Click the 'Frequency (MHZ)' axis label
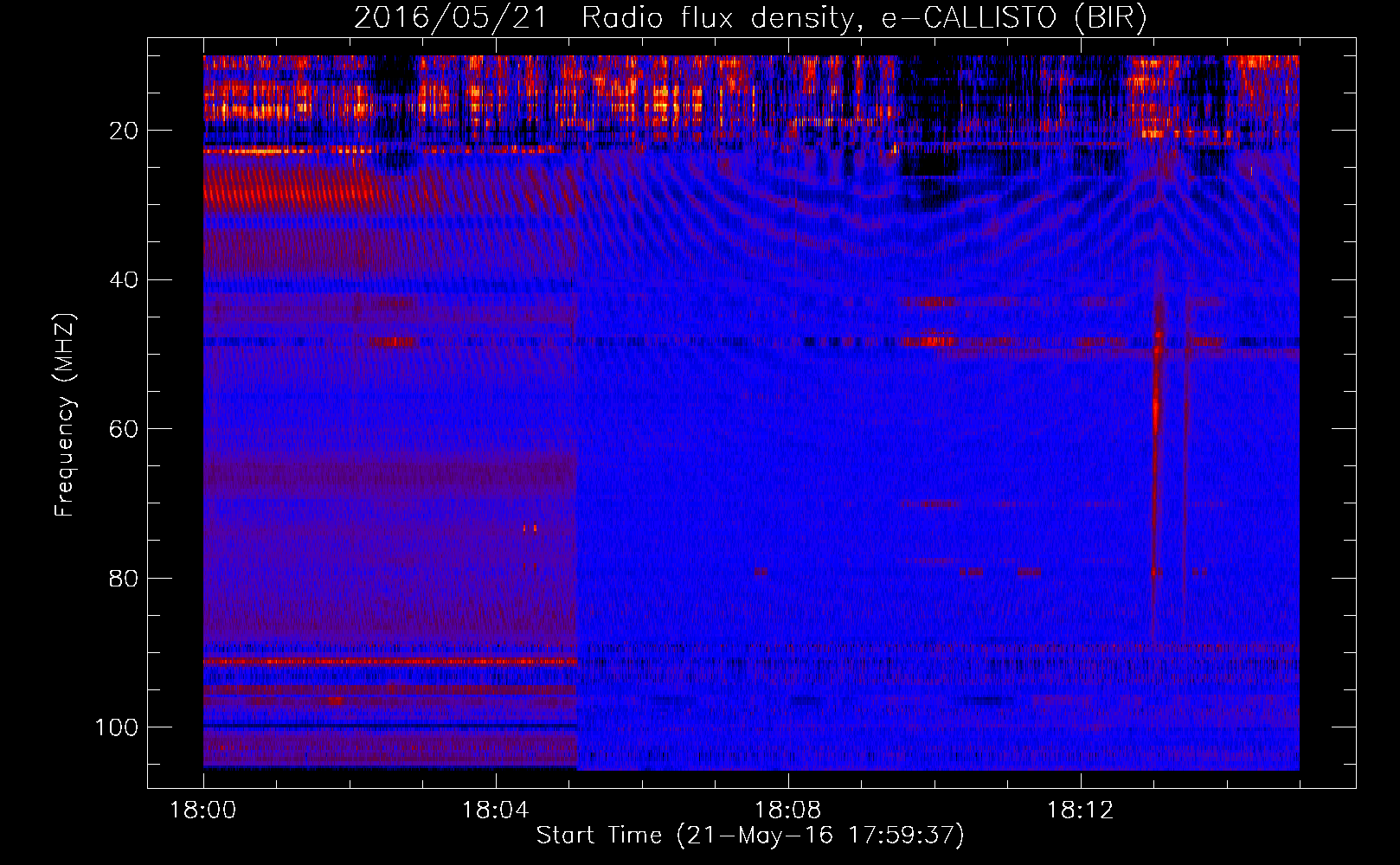This screenshot has width=1400, height=865. (65, 415)
